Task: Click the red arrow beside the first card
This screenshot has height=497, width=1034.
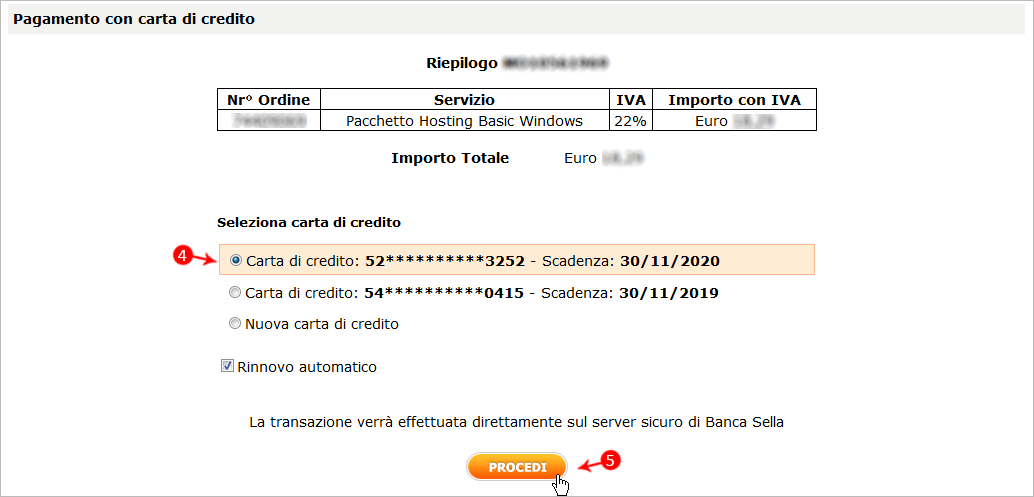Action: coord(204,259)
